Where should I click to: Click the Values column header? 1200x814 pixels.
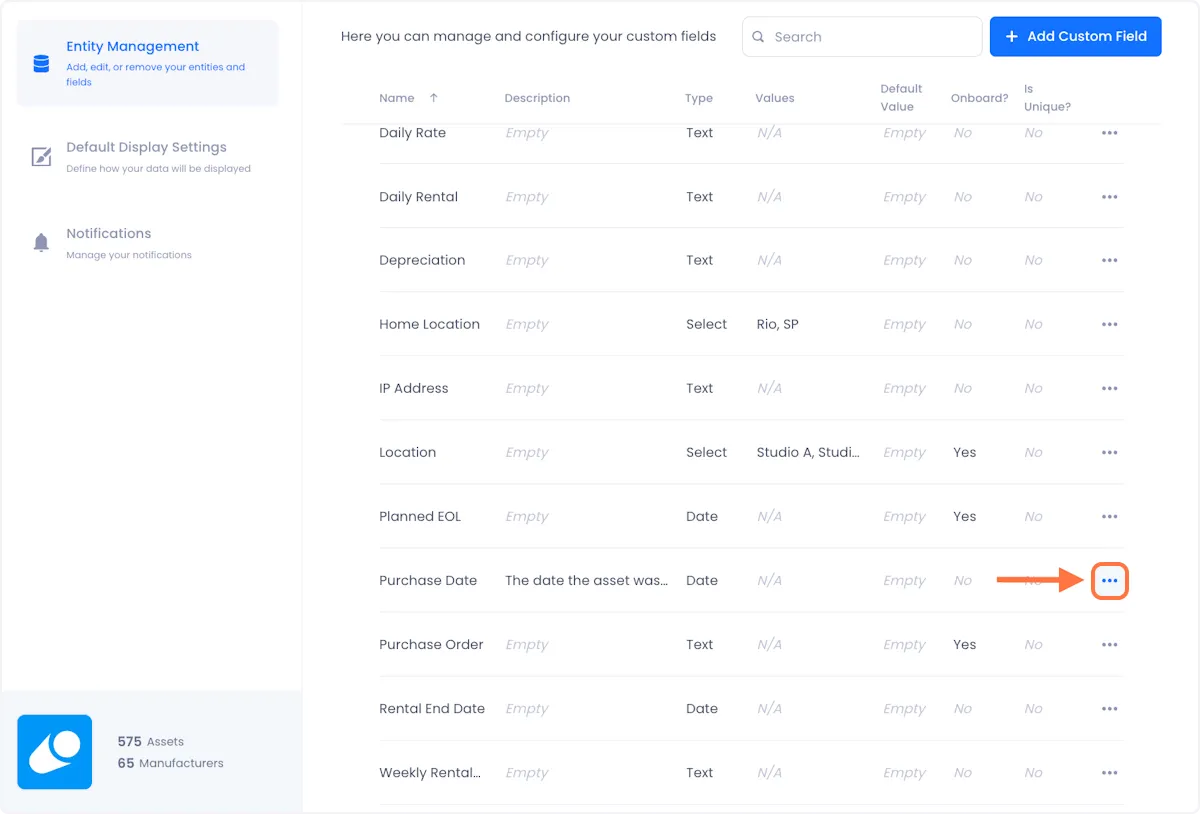(x=775, y=98)
